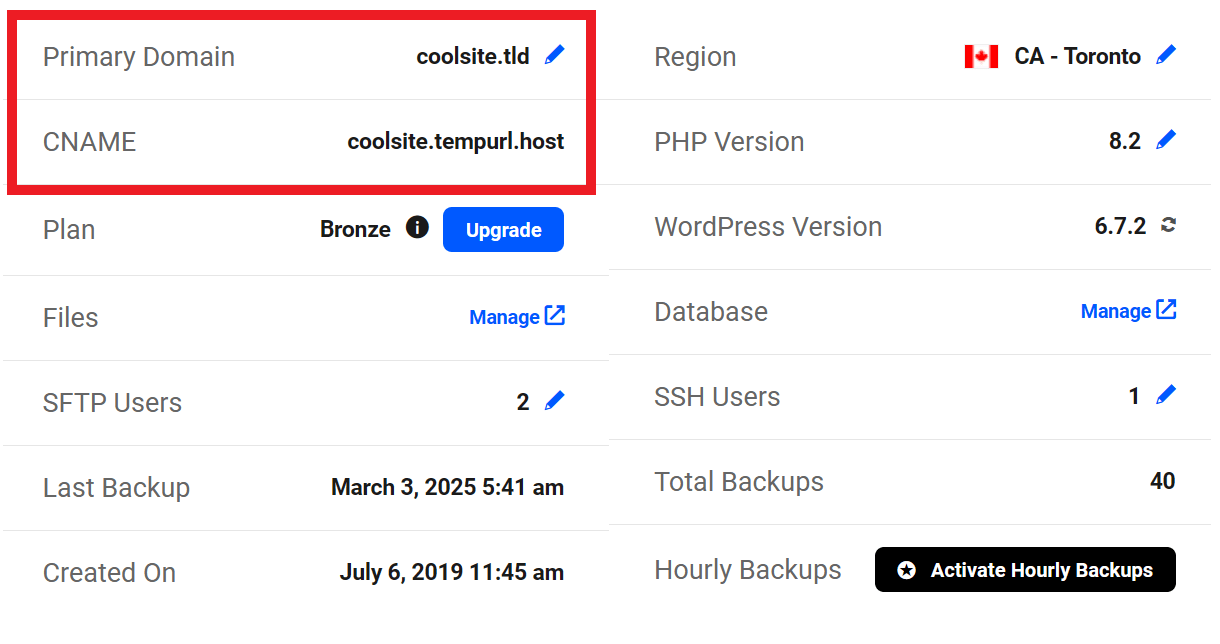The image size is (1220, 644).
Task: Click the Database label
Action: (711, 312)
